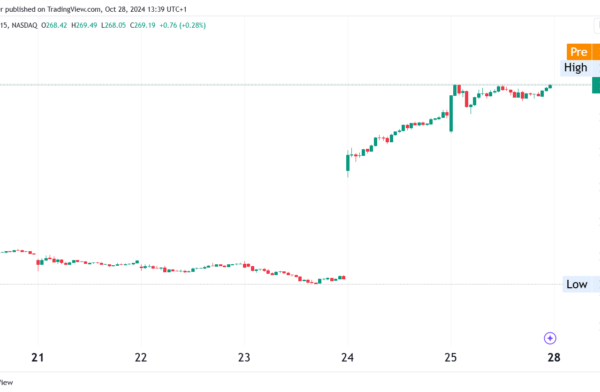Screen dimensions: 600x392
Task: Click date 25 on the time axis
Action: (451, 358)
